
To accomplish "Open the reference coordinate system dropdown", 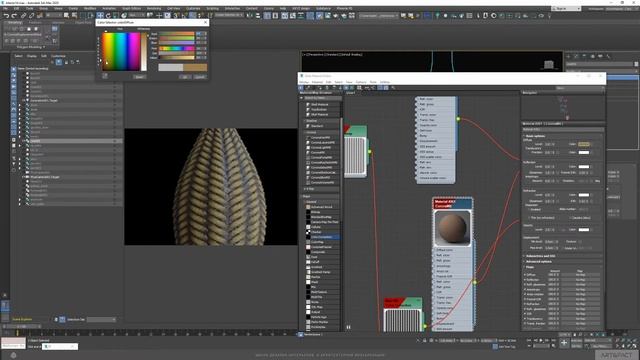I will pos(137,16).
